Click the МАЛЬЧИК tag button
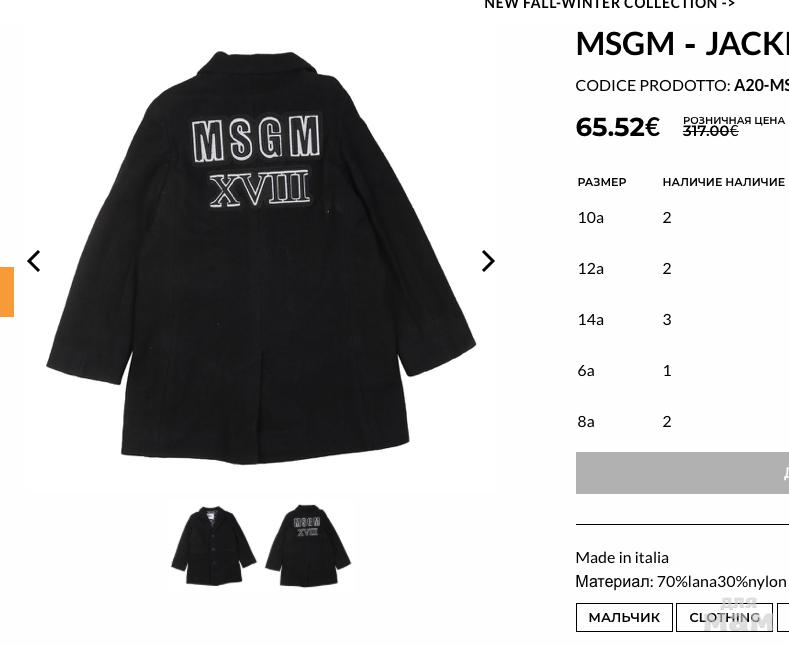 tap(624, 617)
